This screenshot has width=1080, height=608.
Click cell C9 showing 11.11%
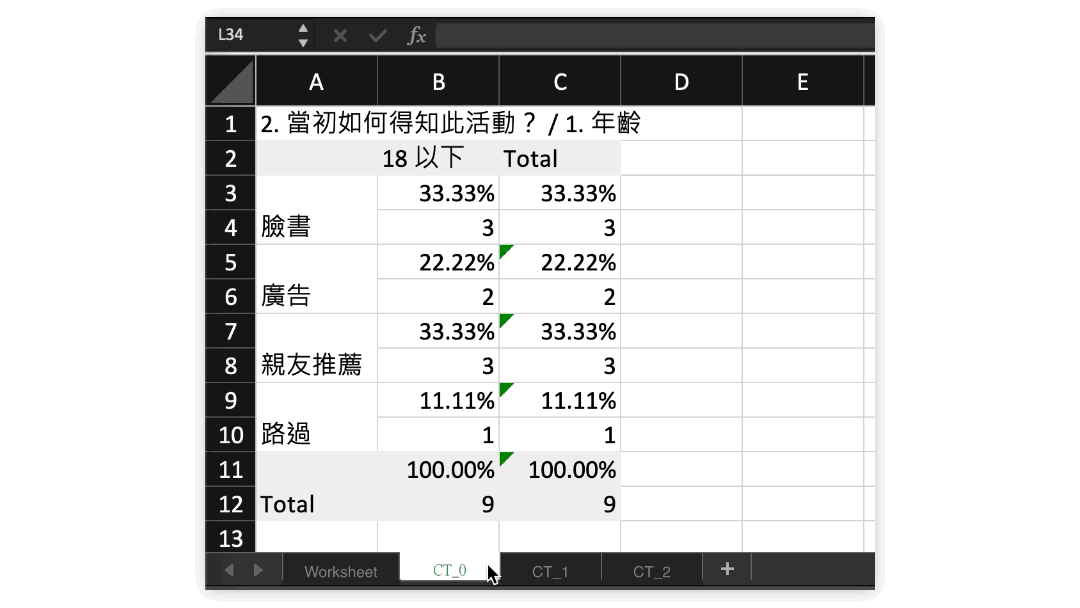coord(560,400)
